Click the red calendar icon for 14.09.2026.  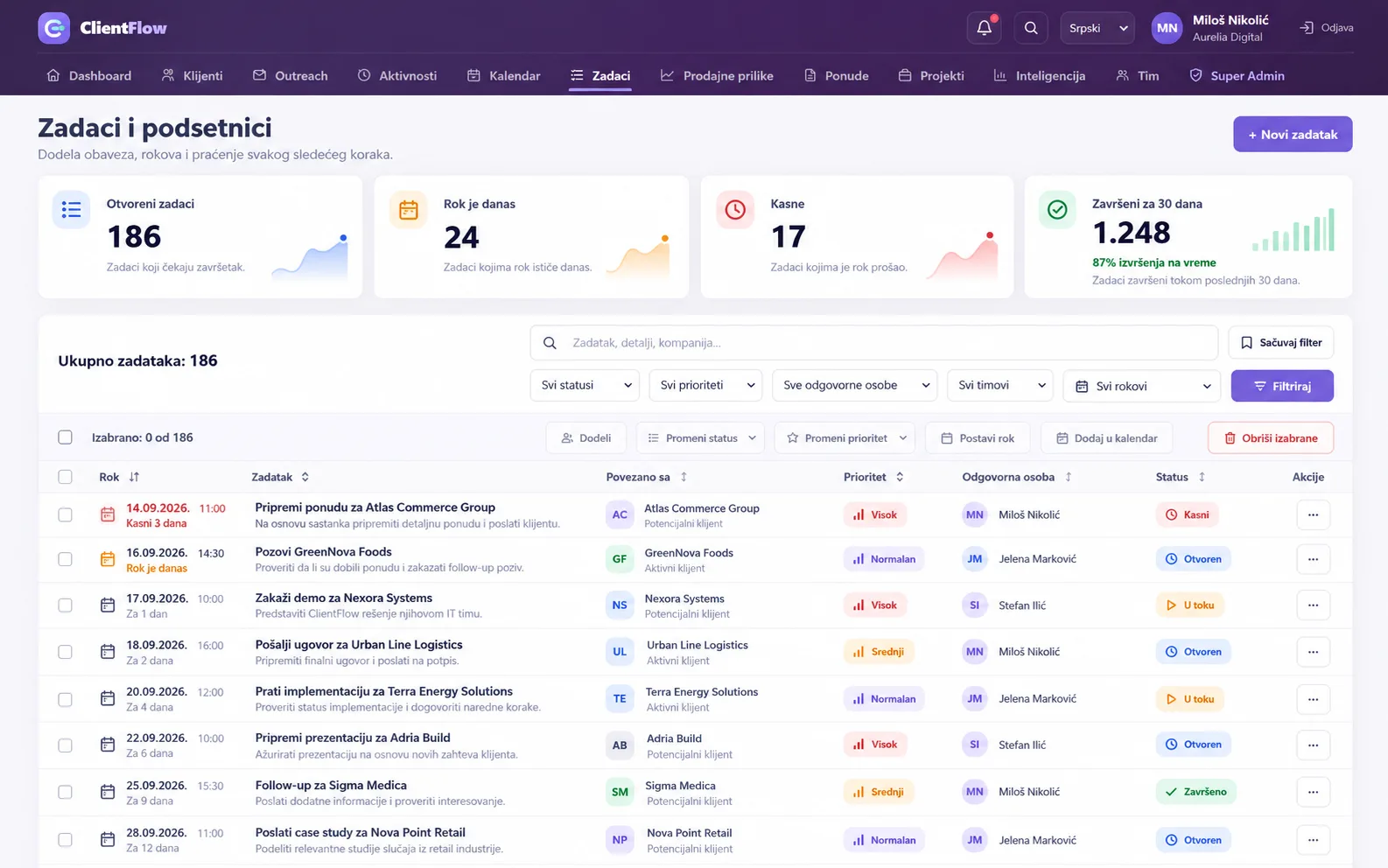(x=108, y=514)
